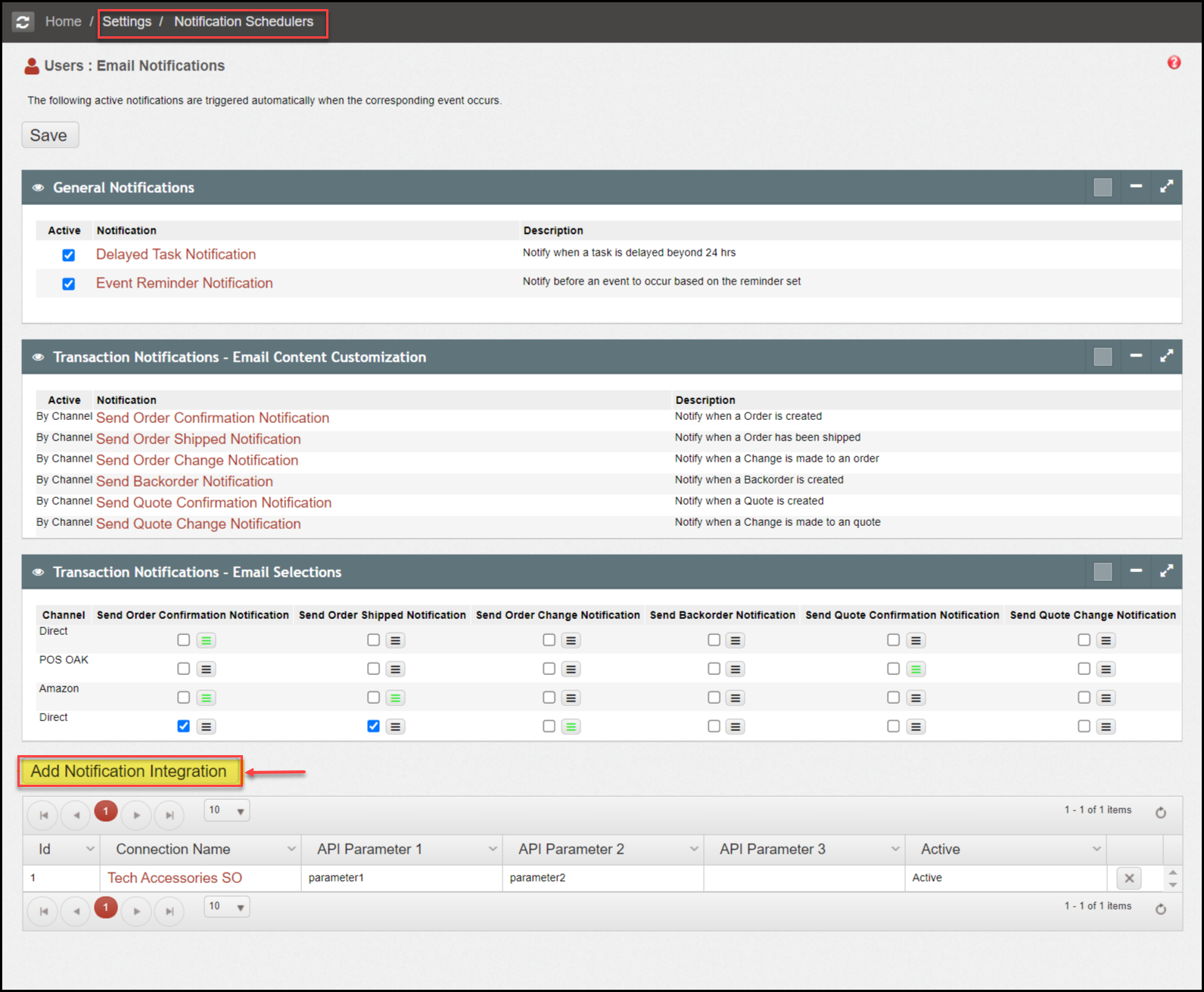Open the Active column header dropdown

[1096, 849]
